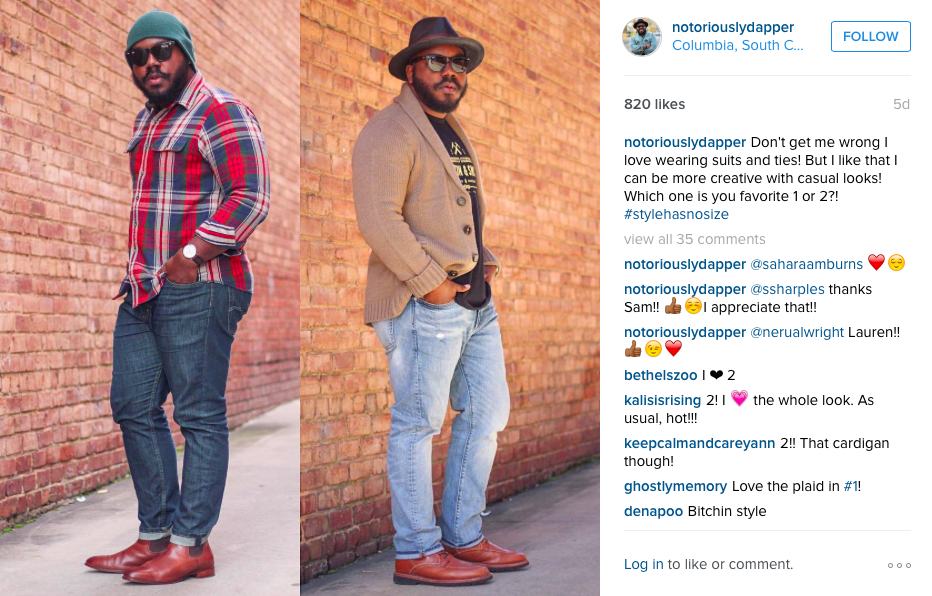Click the FOLLOW button

870,36
